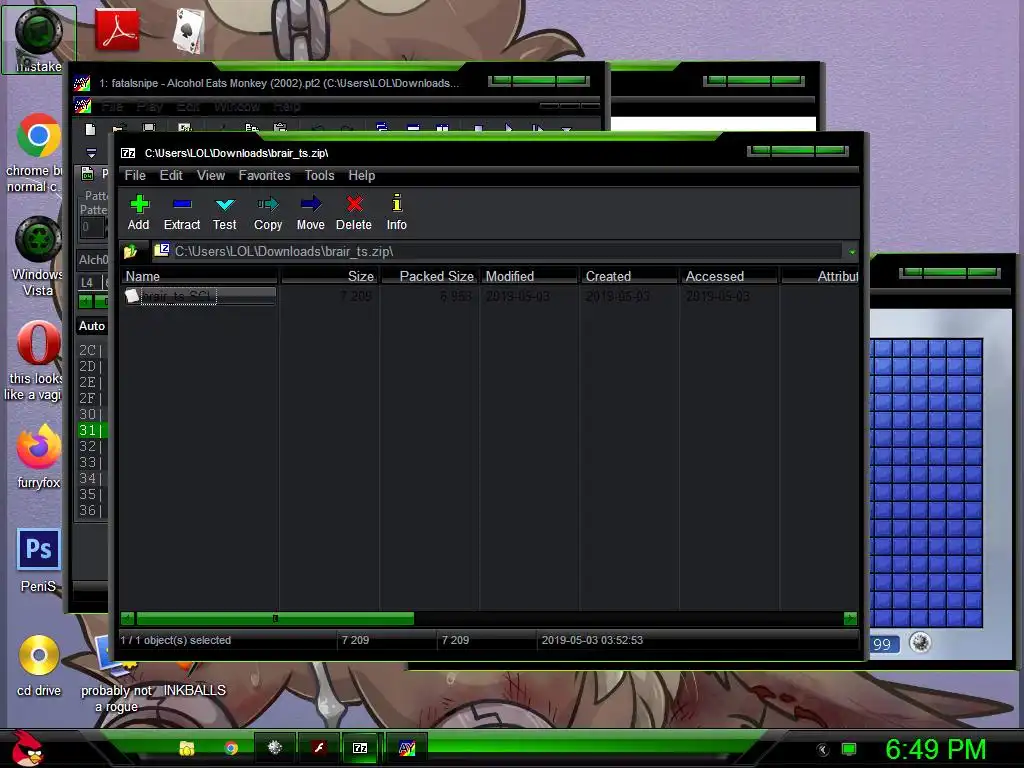
Task: Open the File menu in 7-Zip
Action: coord(135,176)
